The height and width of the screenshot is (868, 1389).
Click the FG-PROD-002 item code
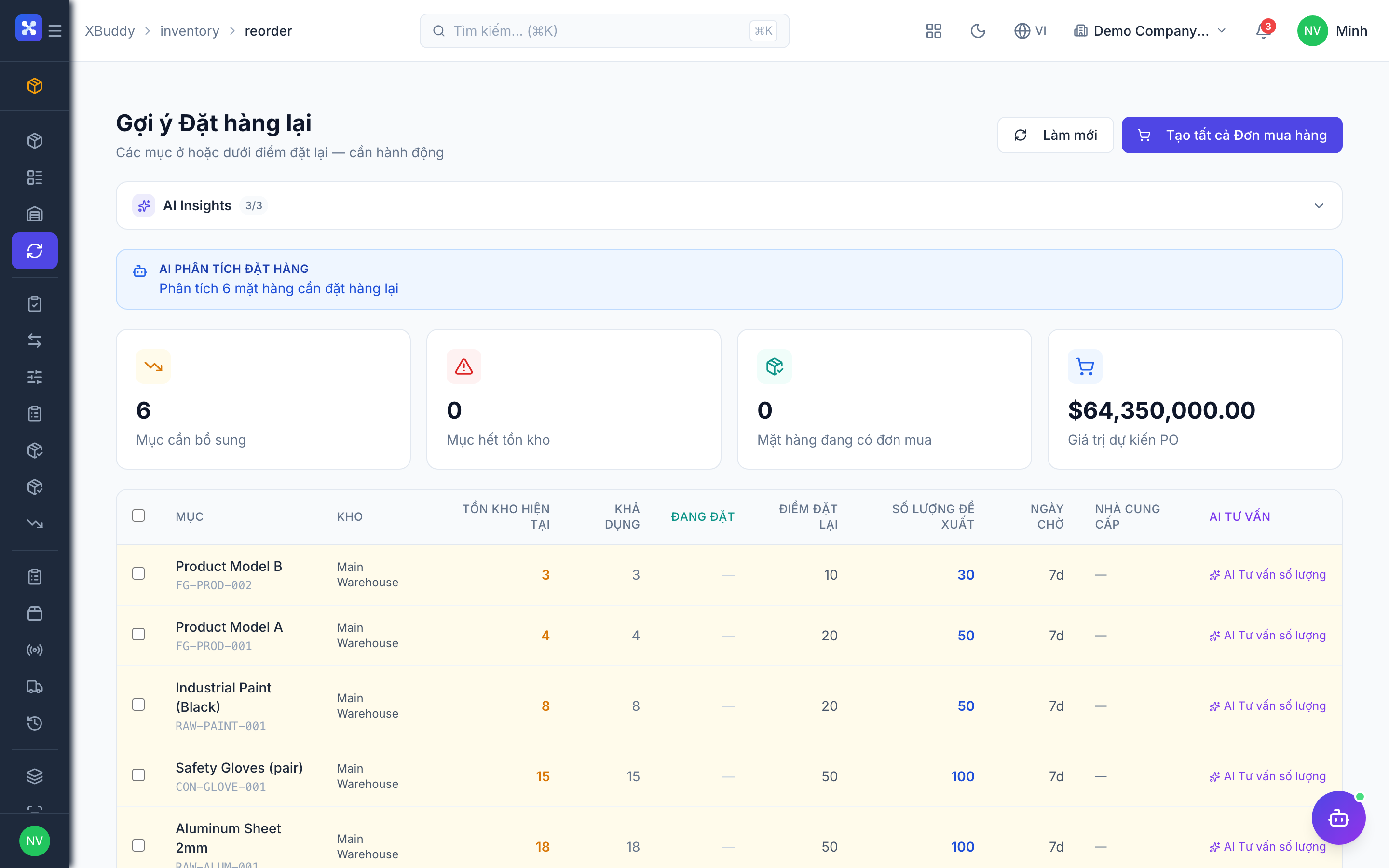click(214, 585)
